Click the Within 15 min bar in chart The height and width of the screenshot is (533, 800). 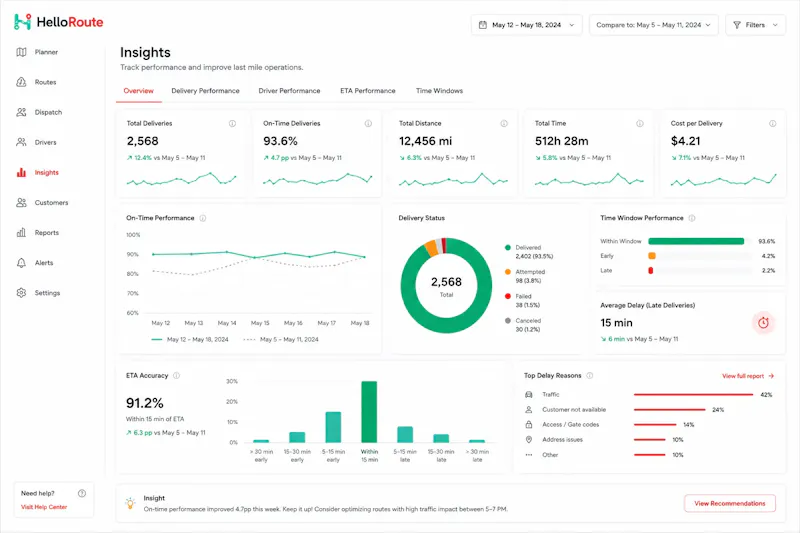(x=369, y=412)
